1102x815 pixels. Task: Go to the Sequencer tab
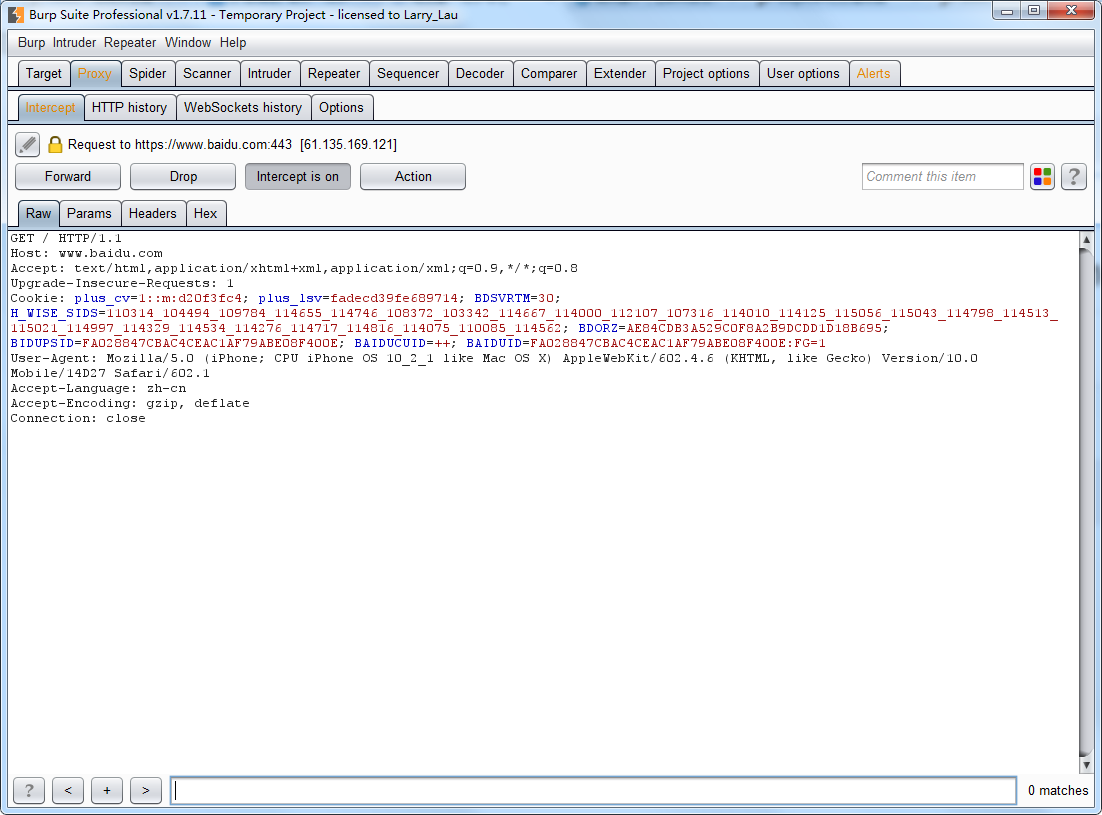tap(408, 74)
